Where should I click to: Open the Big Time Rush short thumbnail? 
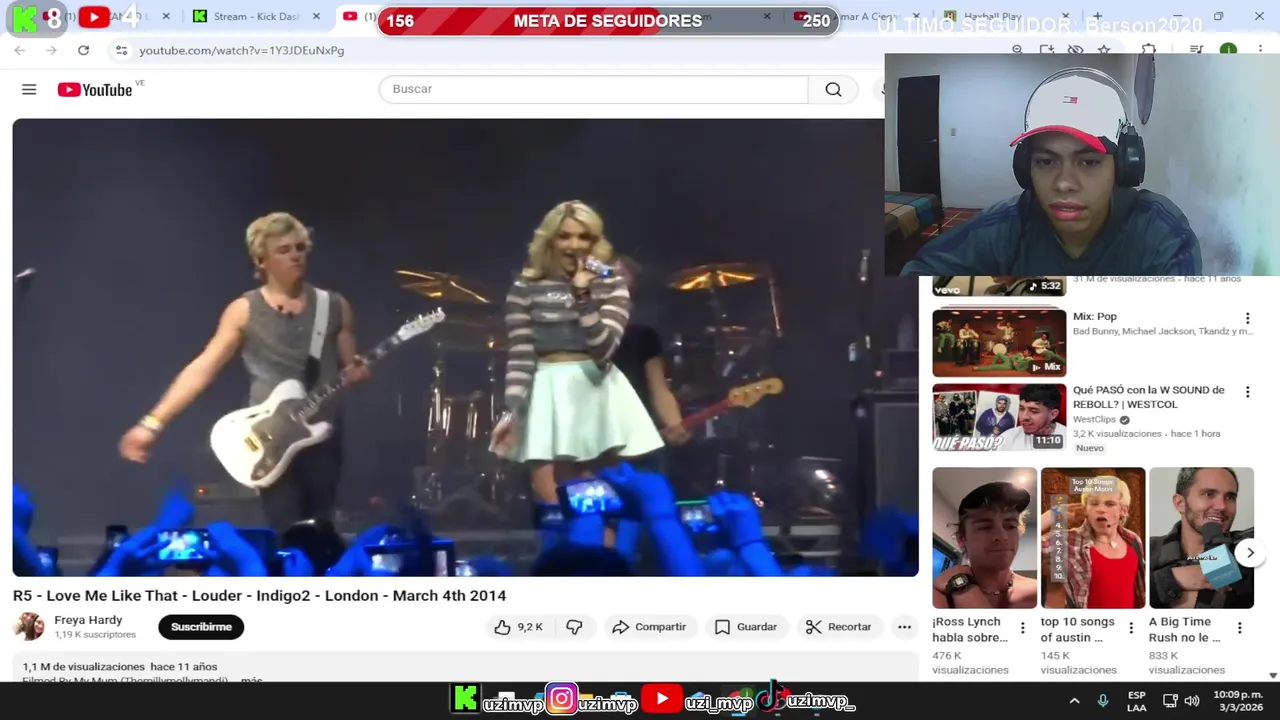[x=1201, y=538]
